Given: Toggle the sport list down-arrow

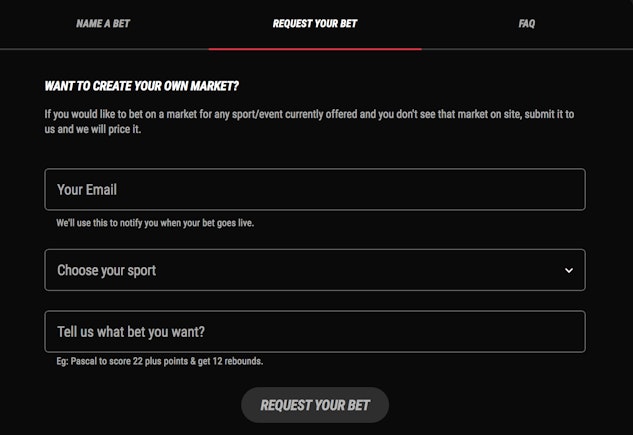Looking at the screenshot, I should pyautogui.click(x=568, y=270).
